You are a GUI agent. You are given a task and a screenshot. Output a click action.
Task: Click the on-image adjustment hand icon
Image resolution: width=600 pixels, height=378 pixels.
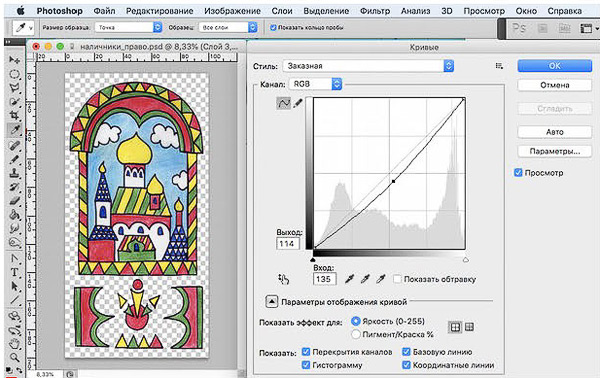click(x=284, y=279)
